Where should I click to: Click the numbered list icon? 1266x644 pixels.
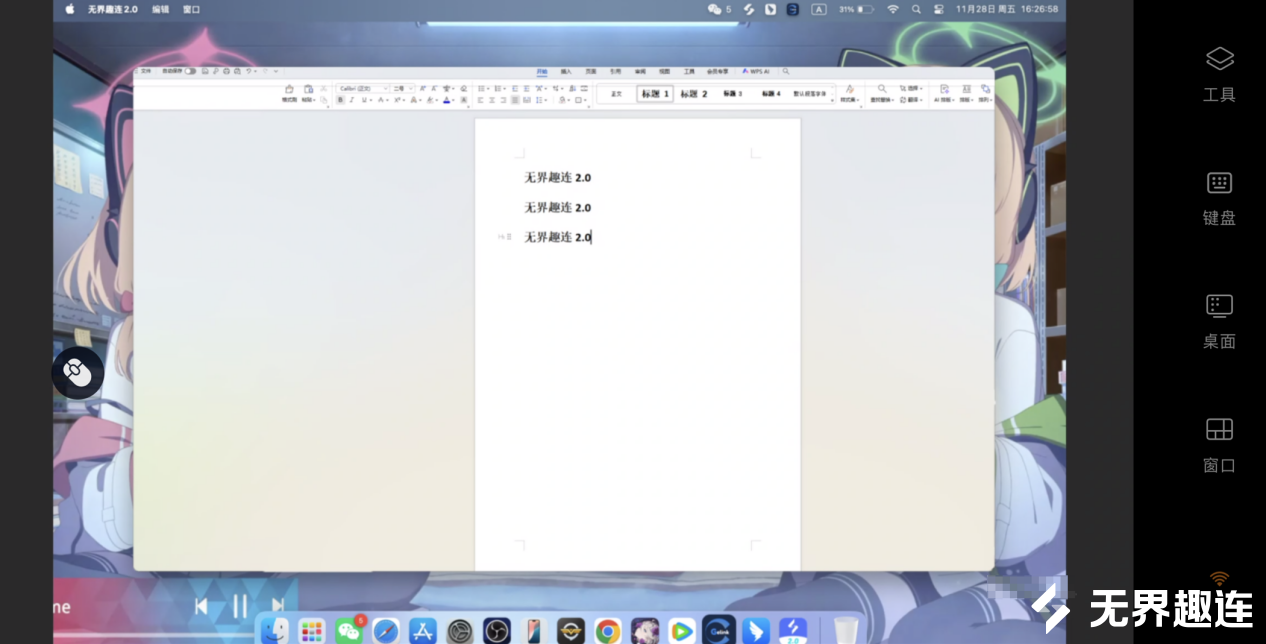[498, 88]
